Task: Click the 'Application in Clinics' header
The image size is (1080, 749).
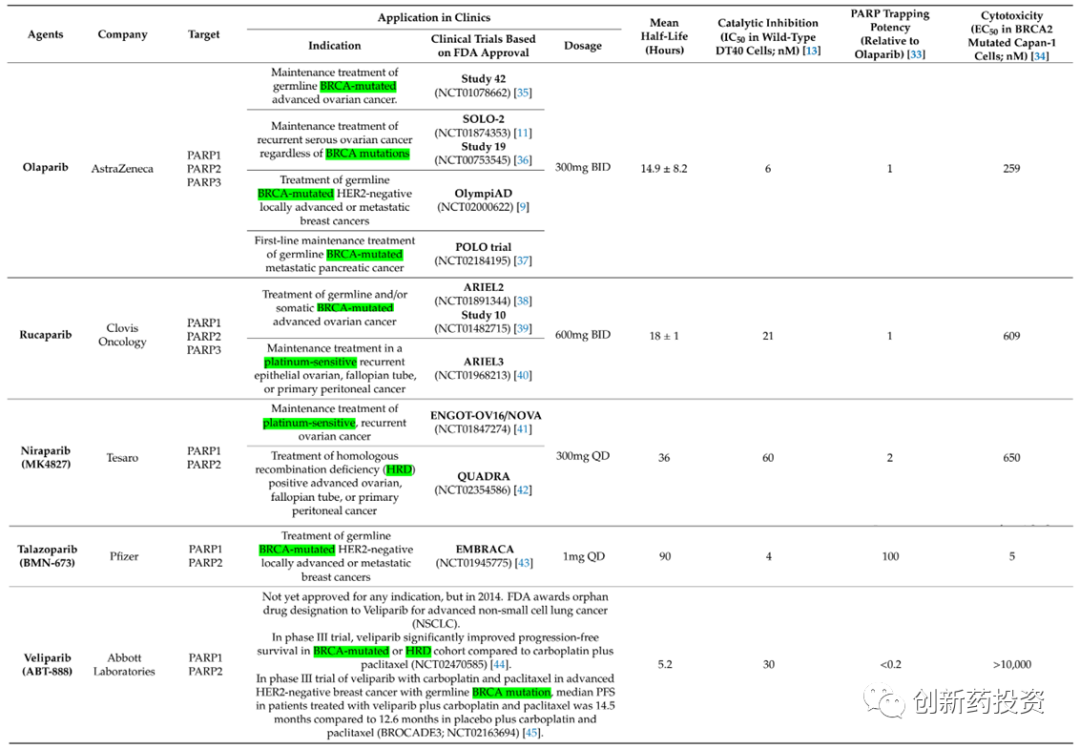Action: [x=434, y=17]
